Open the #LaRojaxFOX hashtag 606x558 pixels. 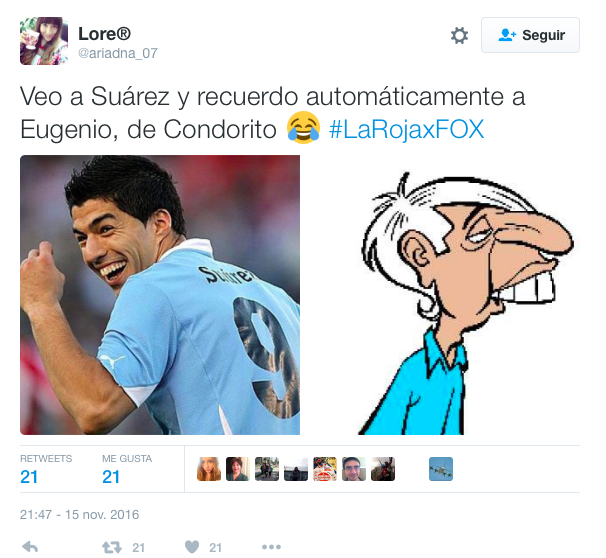[x=406, y=129]
